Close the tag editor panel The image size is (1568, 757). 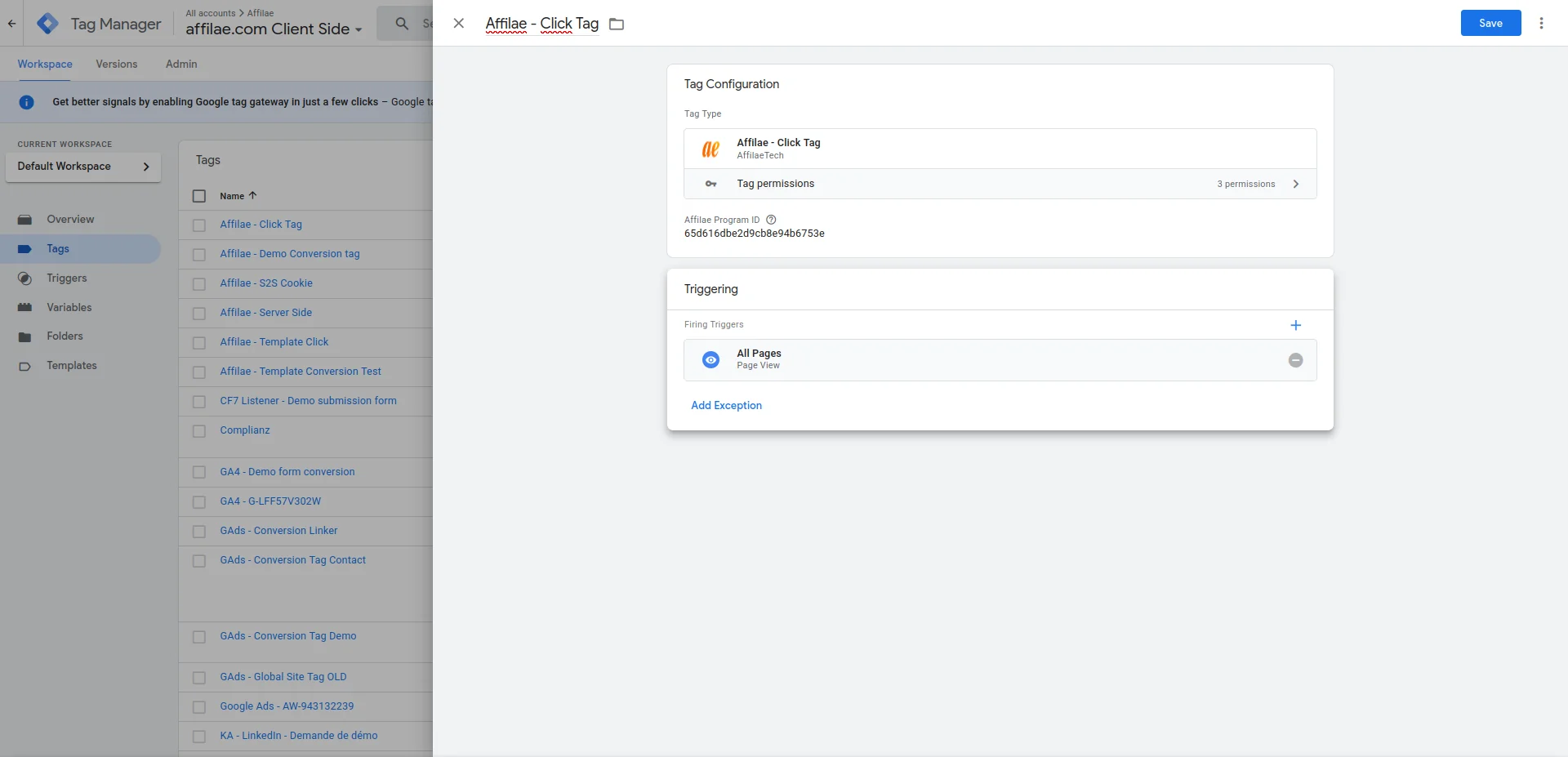[x=459, y=24]
